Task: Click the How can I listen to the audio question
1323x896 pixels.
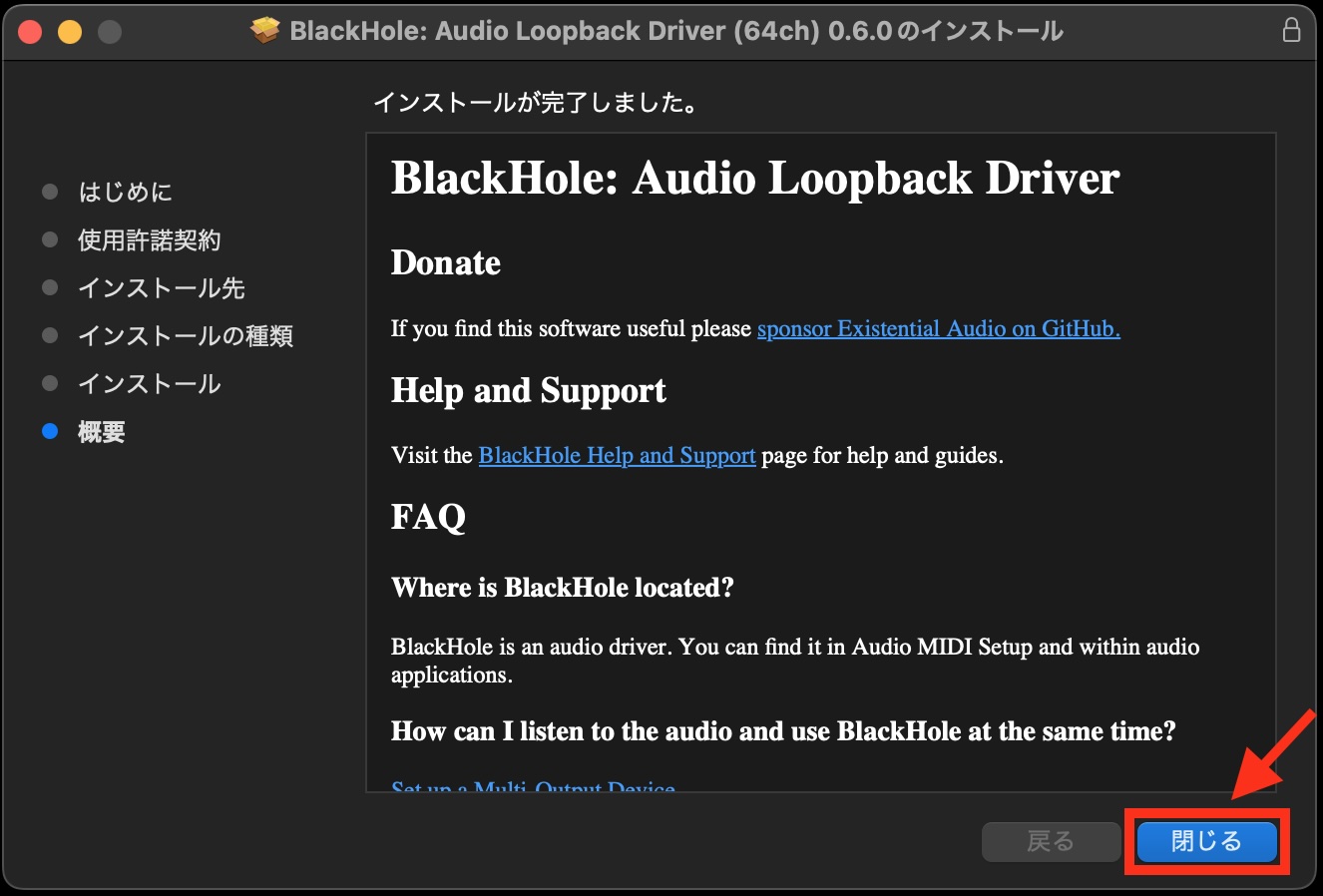Action: point(783,731)
